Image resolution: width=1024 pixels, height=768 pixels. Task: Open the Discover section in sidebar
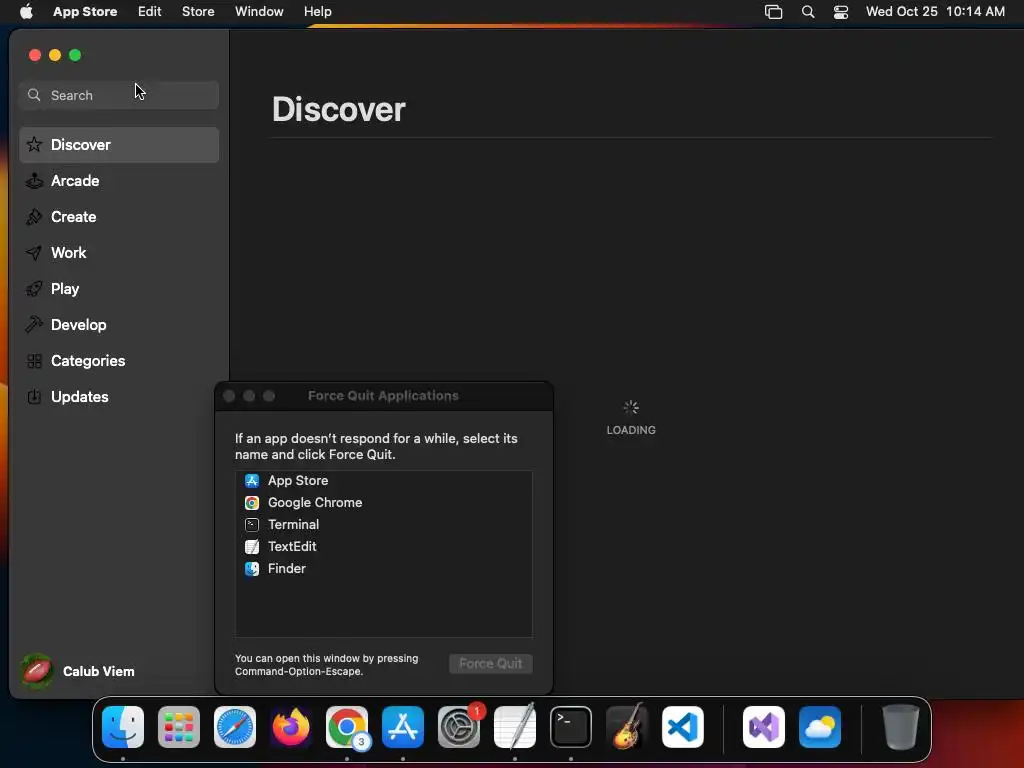[x=119, y=145]
